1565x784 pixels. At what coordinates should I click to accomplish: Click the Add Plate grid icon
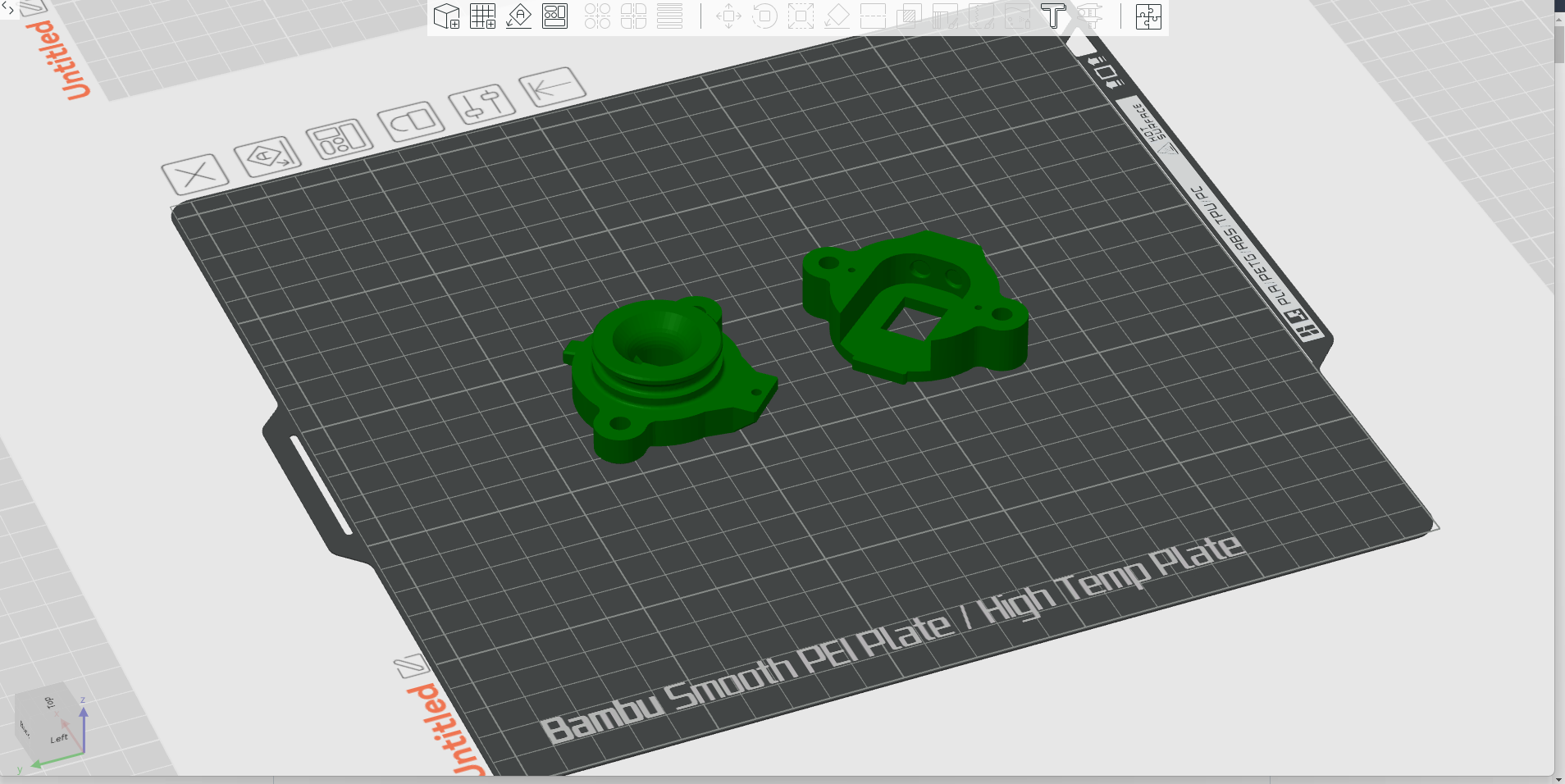click(x=482, y=16)
